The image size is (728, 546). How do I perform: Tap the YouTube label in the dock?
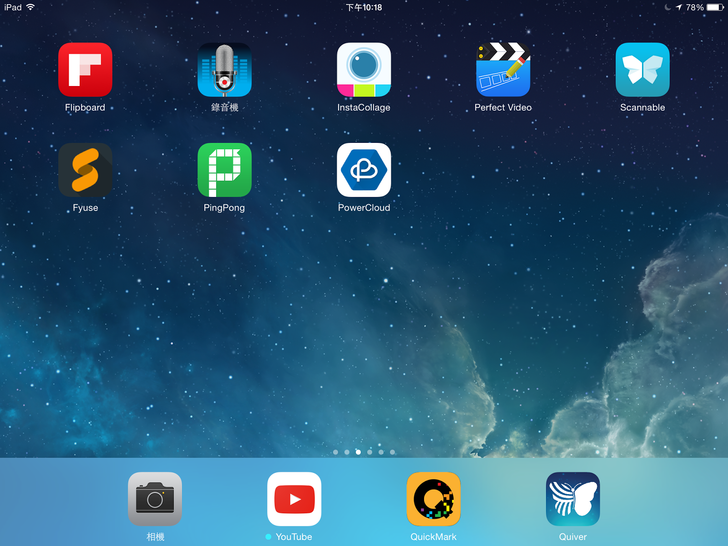tap(294, 537)
